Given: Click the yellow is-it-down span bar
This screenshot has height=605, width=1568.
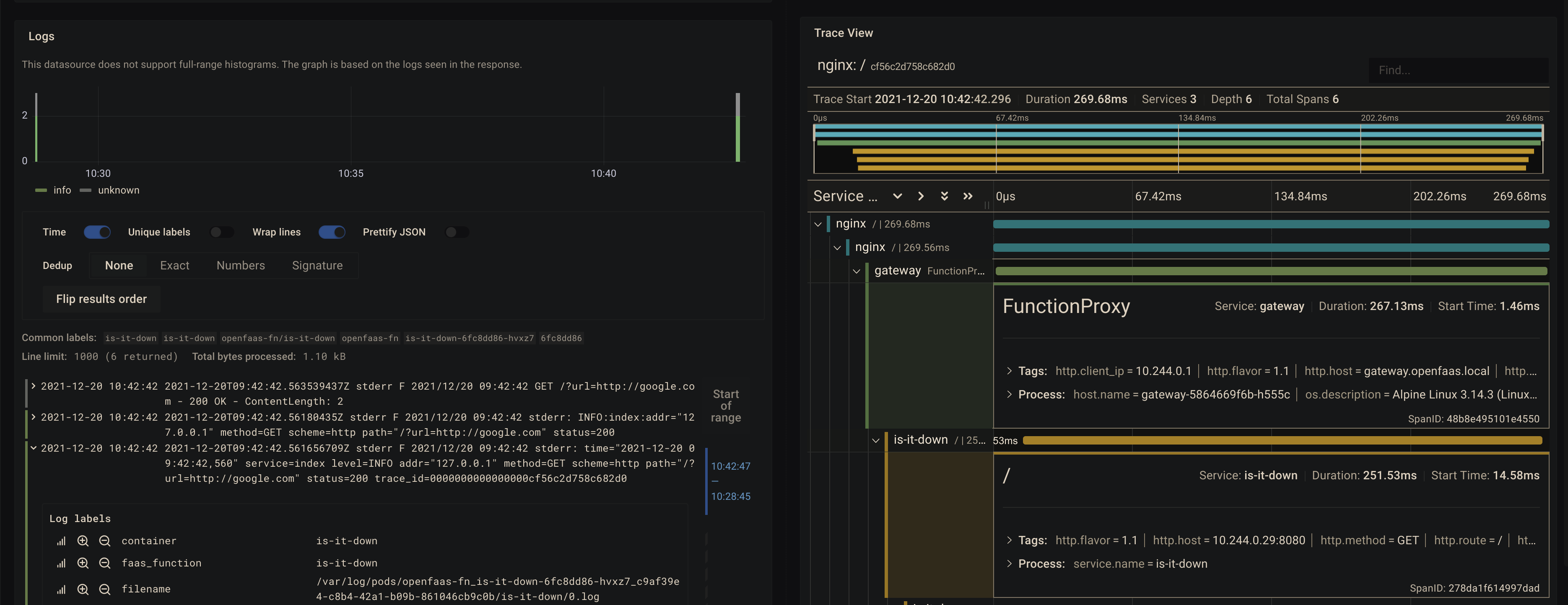Looking at the screenshot, I should tap(1282, 440).
